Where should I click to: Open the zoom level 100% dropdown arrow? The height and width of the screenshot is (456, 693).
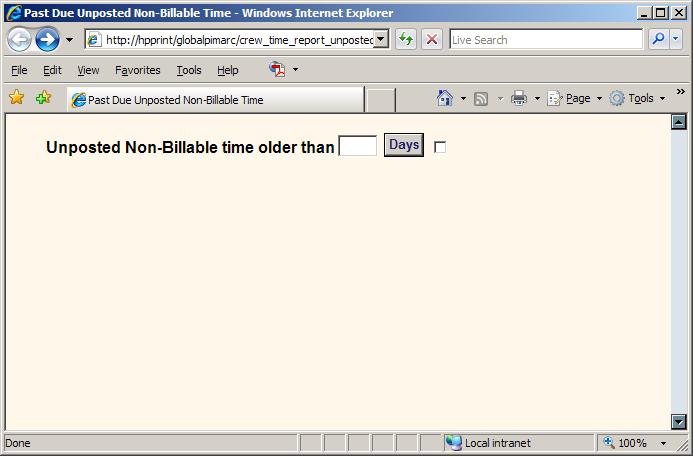[664, 443]
